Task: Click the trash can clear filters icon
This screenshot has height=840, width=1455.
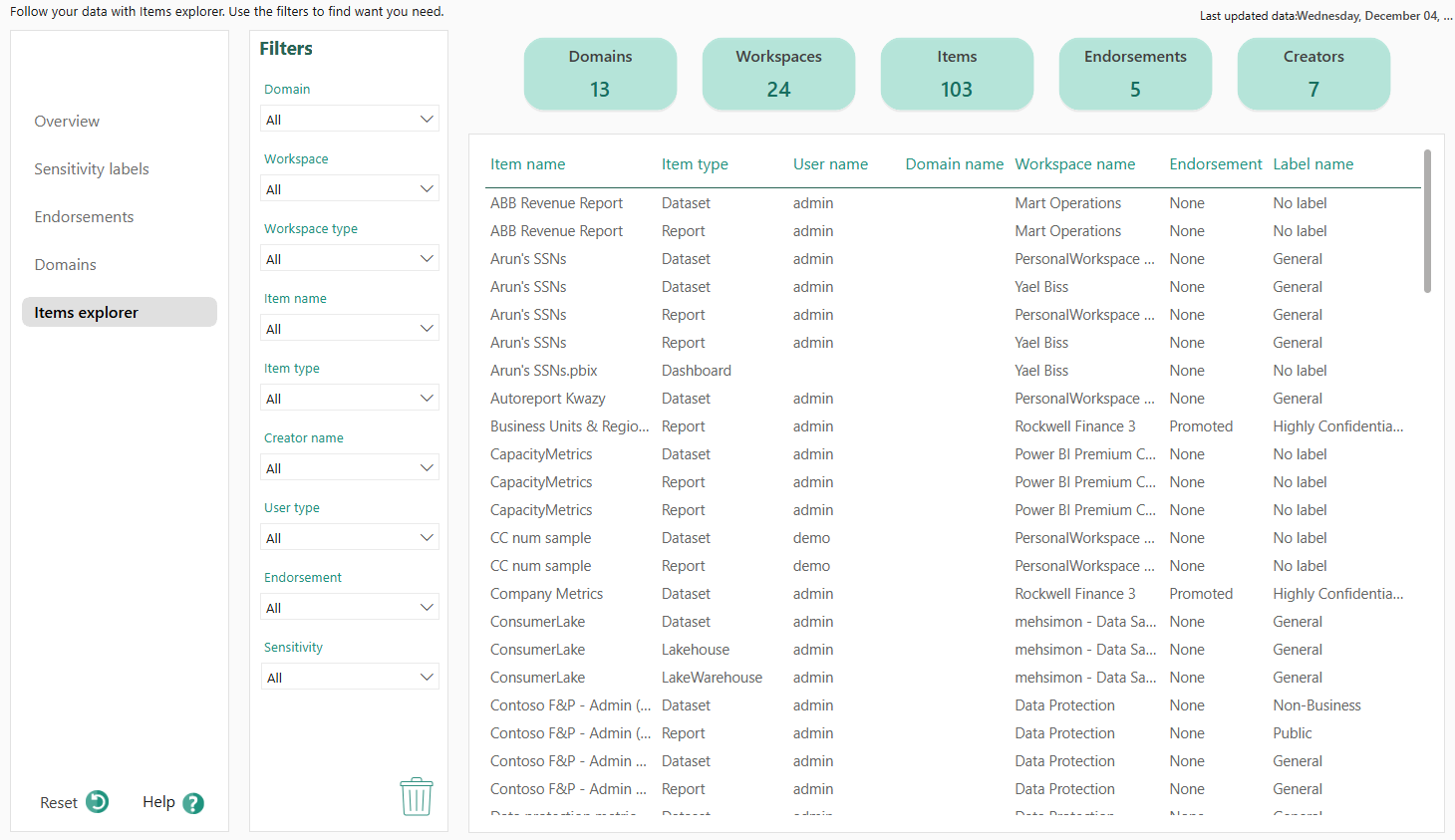Action: click(x=417, y=797)
